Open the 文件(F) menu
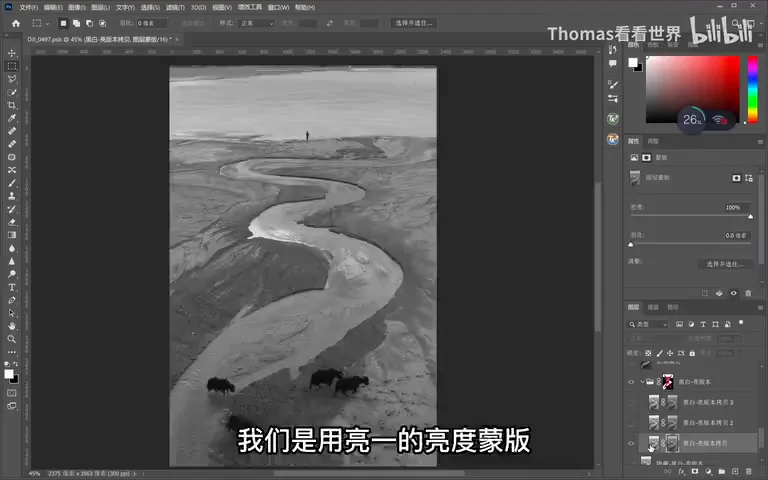 (x=28, y=7)
